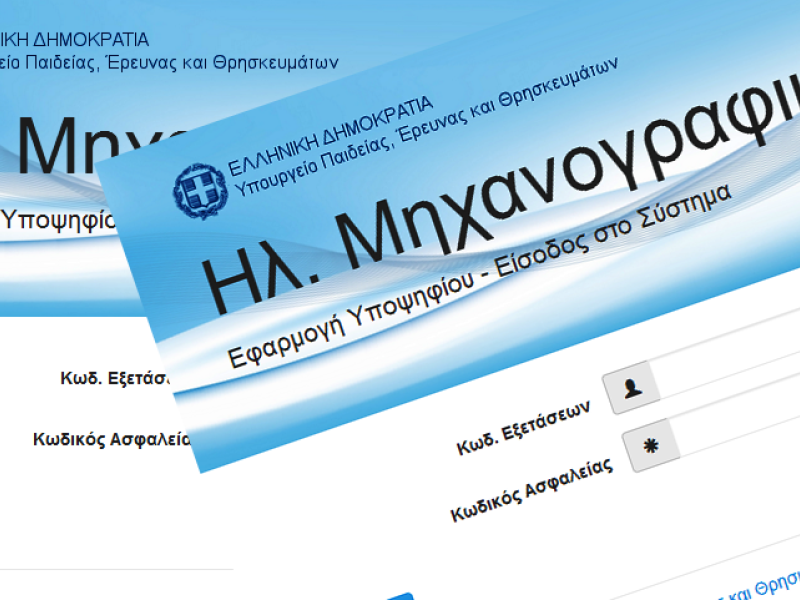800x600 pixels.
Task: Click the gray footer divider on background page
Action: point(115,570)
